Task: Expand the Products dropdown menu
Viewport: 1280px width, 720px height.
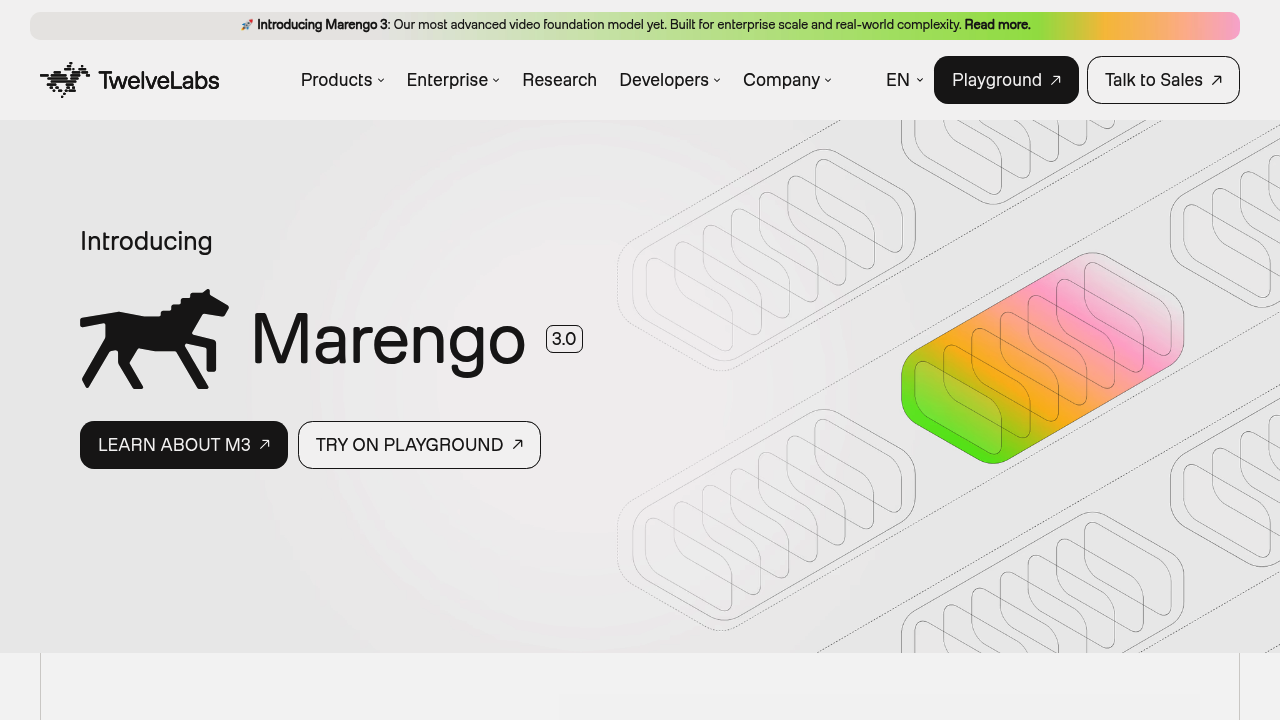Action: point(342,80)
